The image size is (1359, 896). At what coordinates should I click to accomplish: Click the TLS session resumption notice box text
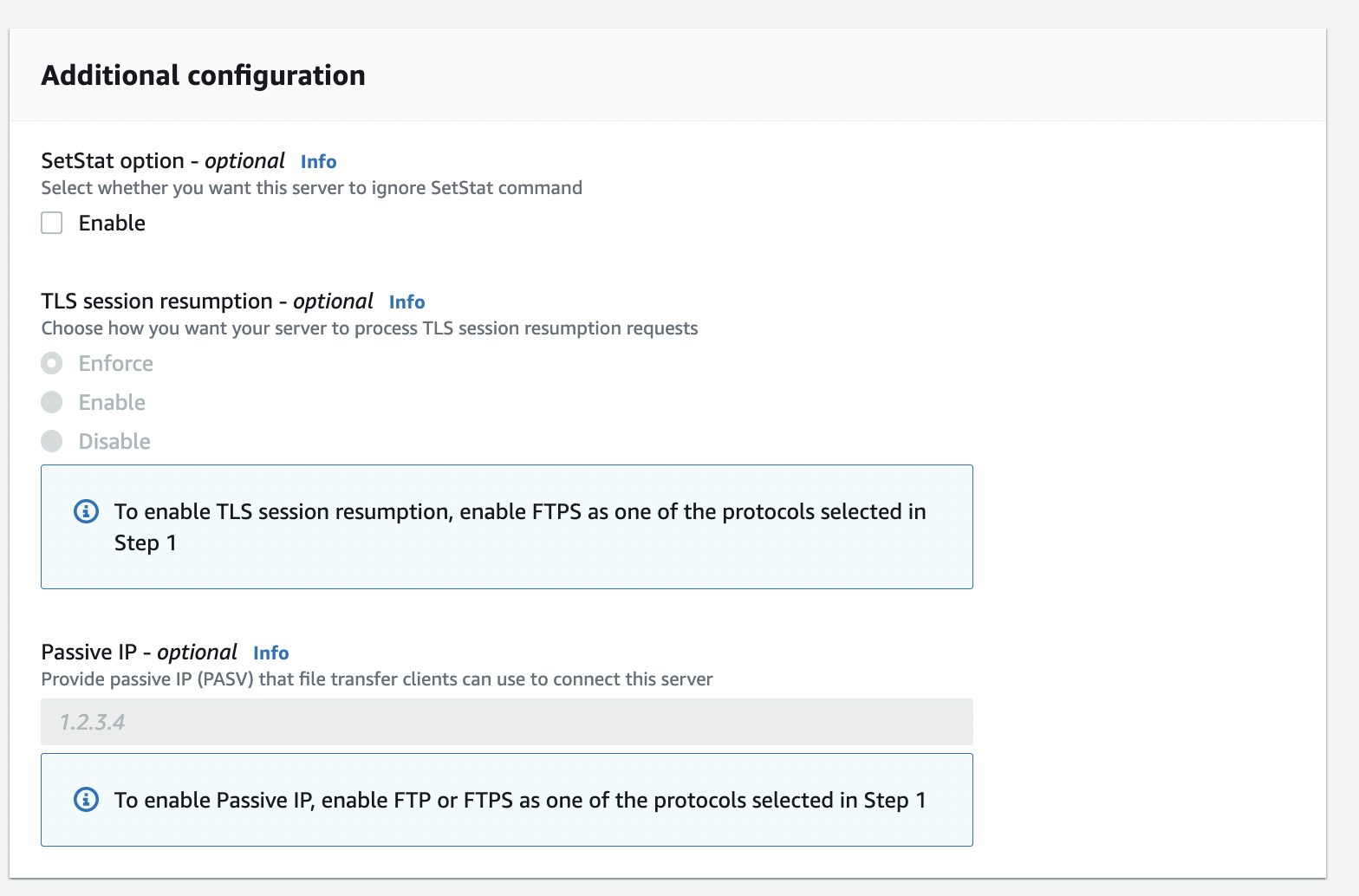tap(520, 527)
